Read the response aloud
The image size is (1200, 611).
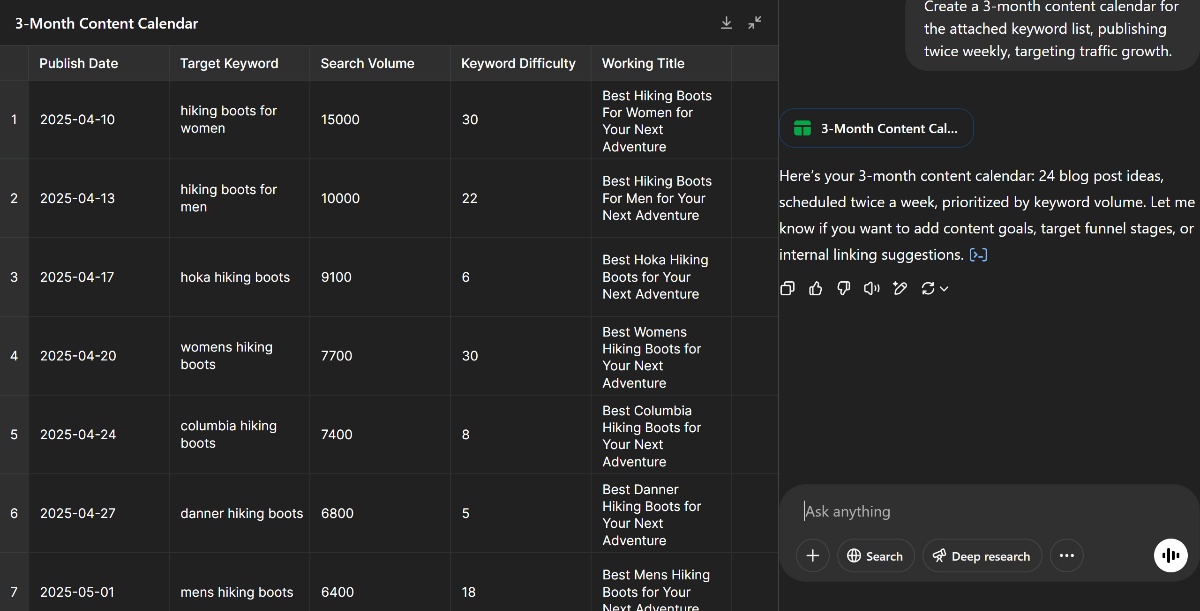click(x=871, y=288)
